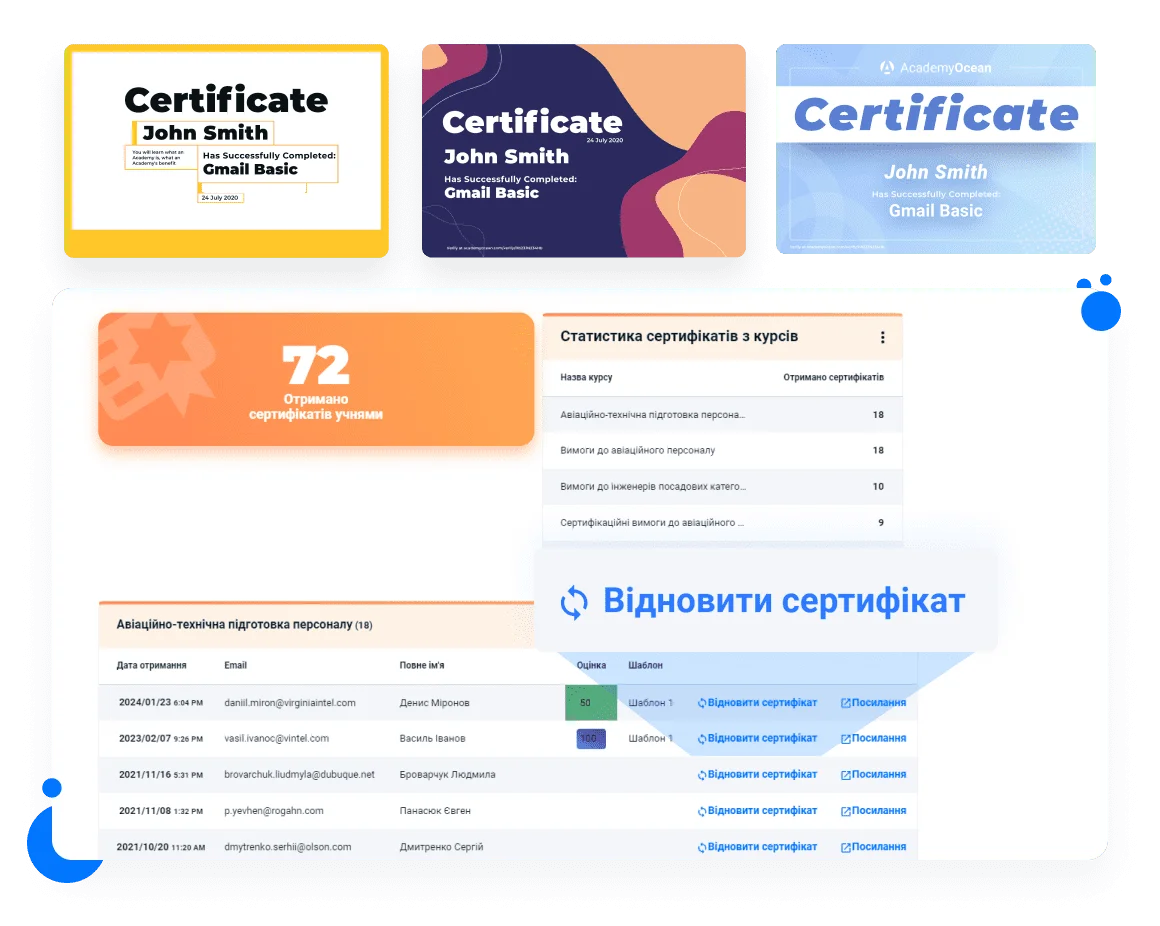
Task: Click the refresh icon in large Відновити сертифікат button
Action: pyautogui.click(x=574, y=602)
